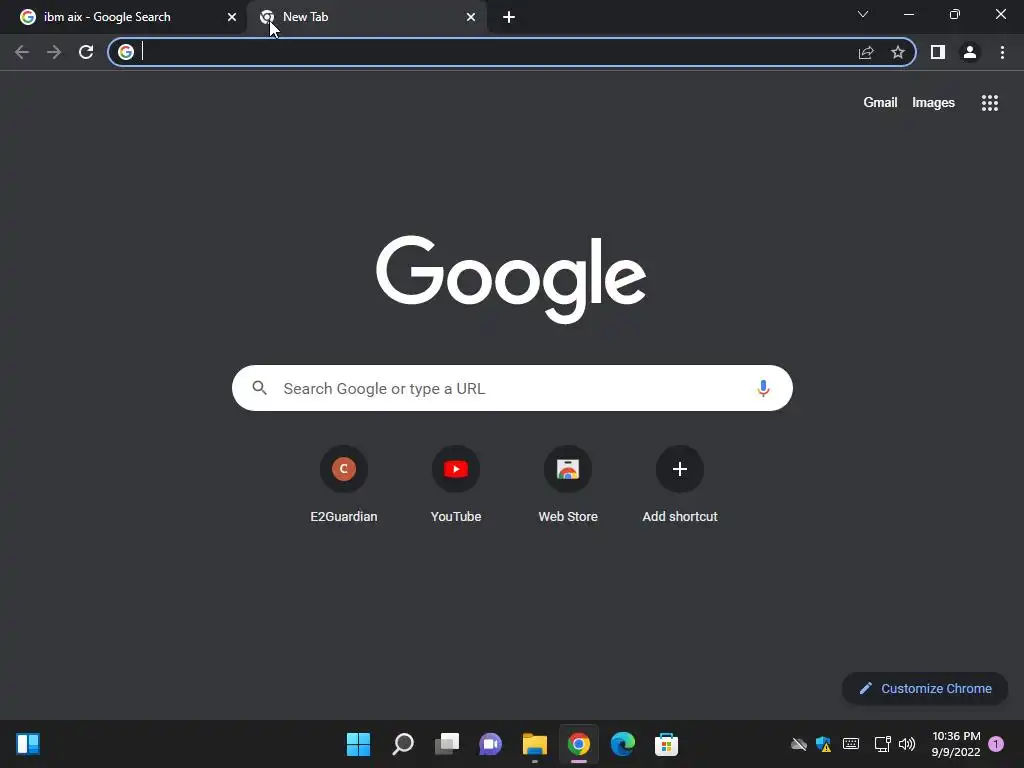The image size is (1024, 768).
Task: Open the notification badge
Action: [x=996, y=744]
